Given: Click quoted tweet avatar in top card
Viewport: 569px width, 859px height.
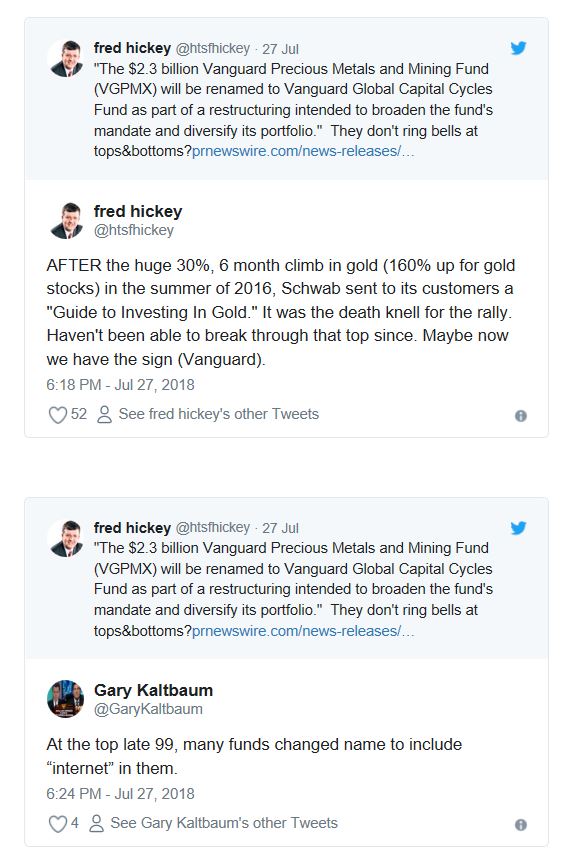Looking at the screenshot, I should point(66,58).
